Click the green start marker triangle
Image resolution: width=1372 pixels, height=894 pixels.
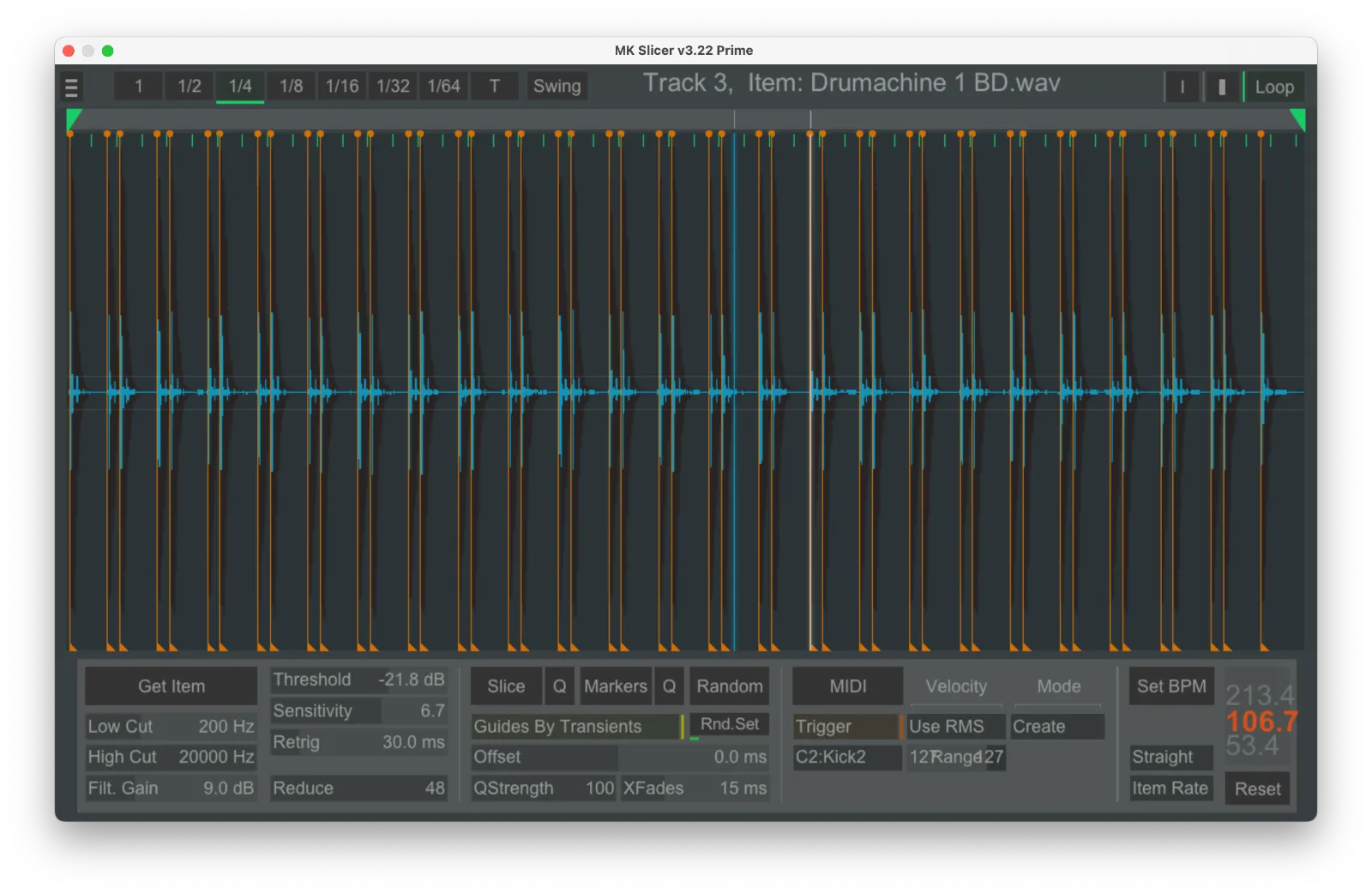point(74,118)
